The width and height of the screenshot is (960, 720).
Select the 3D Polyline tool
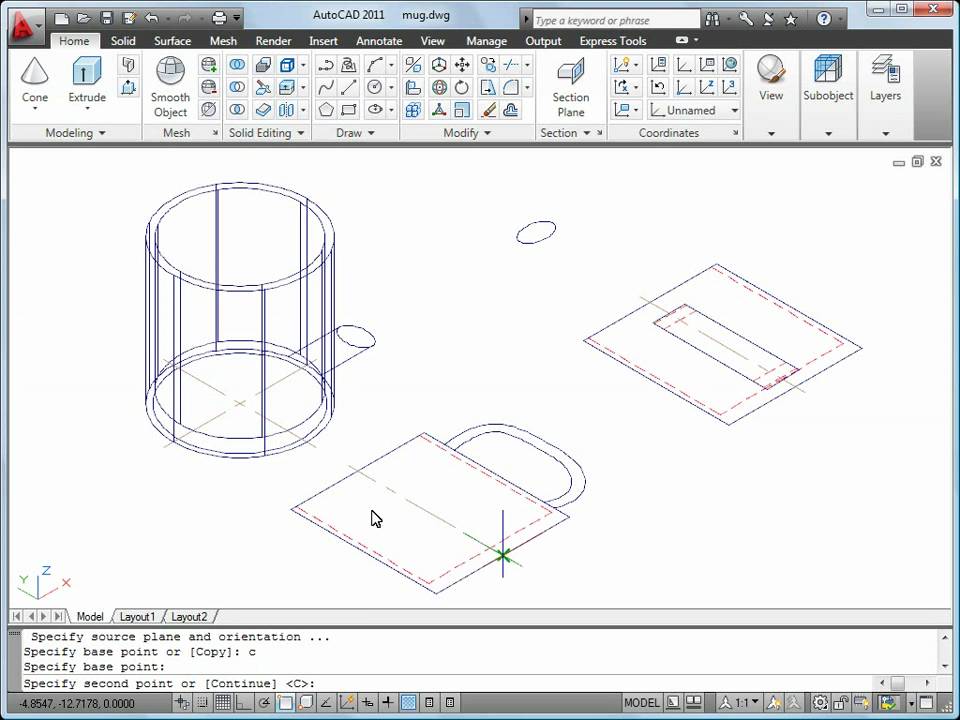tap(348, 64)
